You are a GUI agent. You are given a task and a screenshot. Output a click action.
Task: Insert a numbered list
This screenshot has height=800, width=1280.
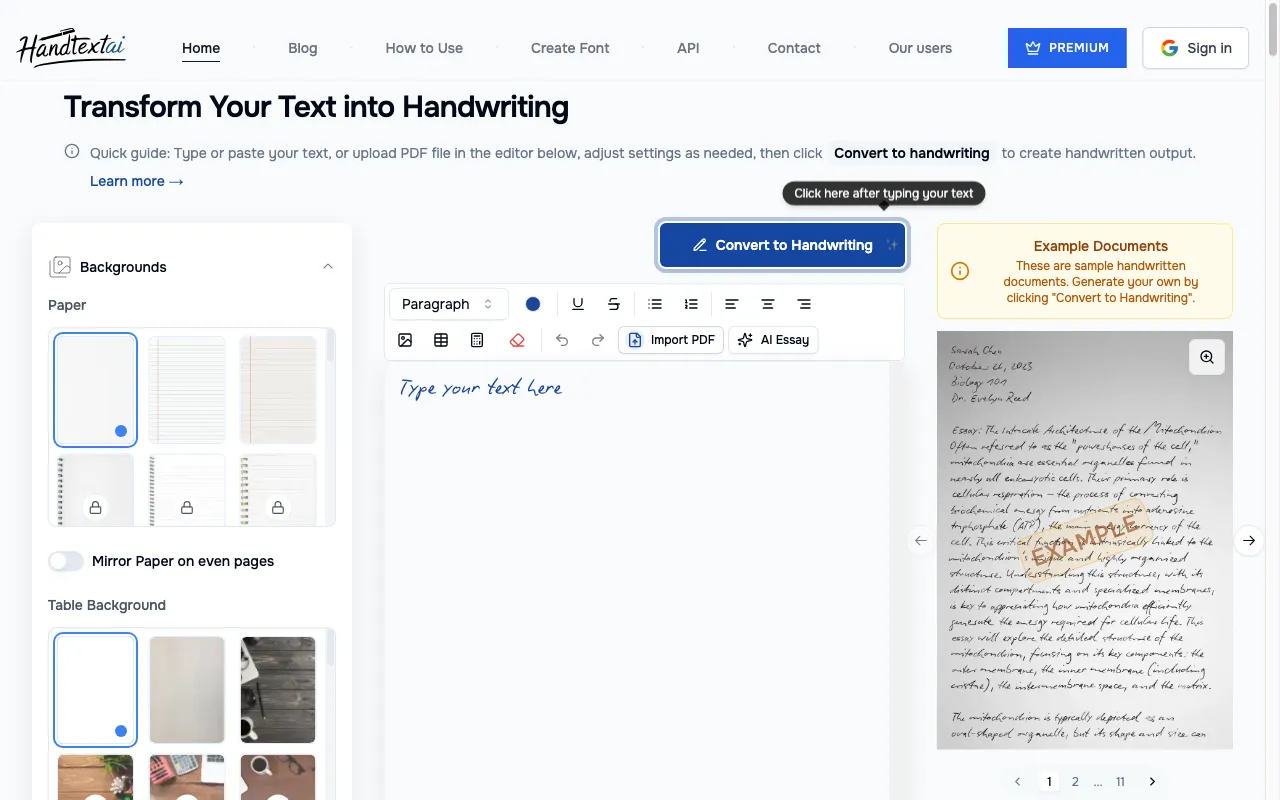(691, 304)
